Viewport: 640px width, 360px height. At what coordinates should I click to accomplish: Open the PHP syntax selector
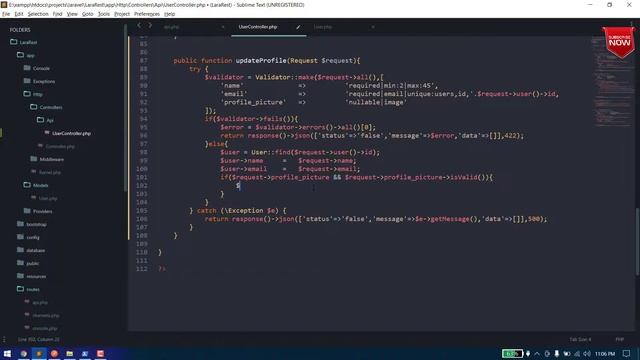pos(620,340)
